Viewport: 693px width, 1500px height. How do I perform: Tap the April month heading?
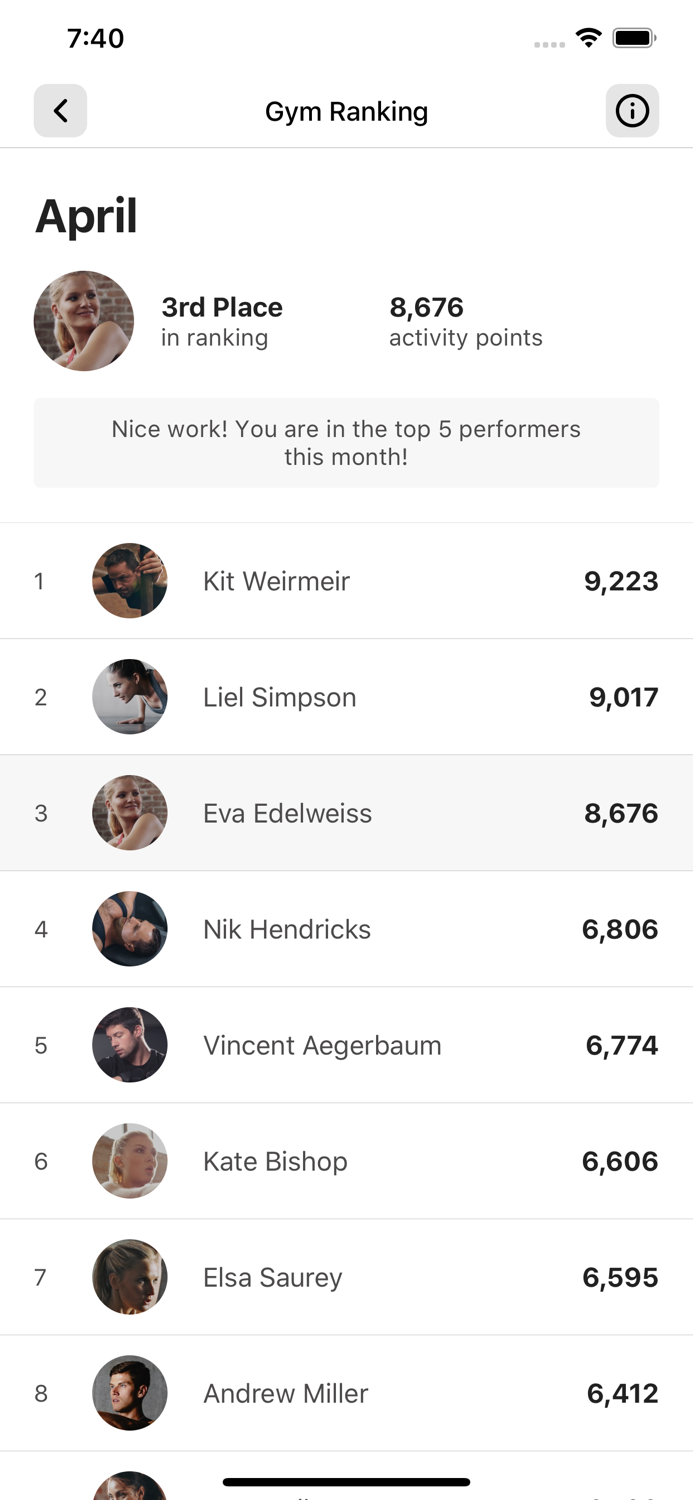86,216
